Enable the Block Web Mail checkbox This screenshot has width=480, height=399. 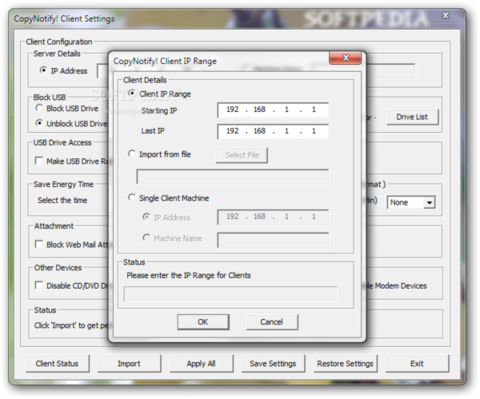pyautogui.click(x=39, y=244)
